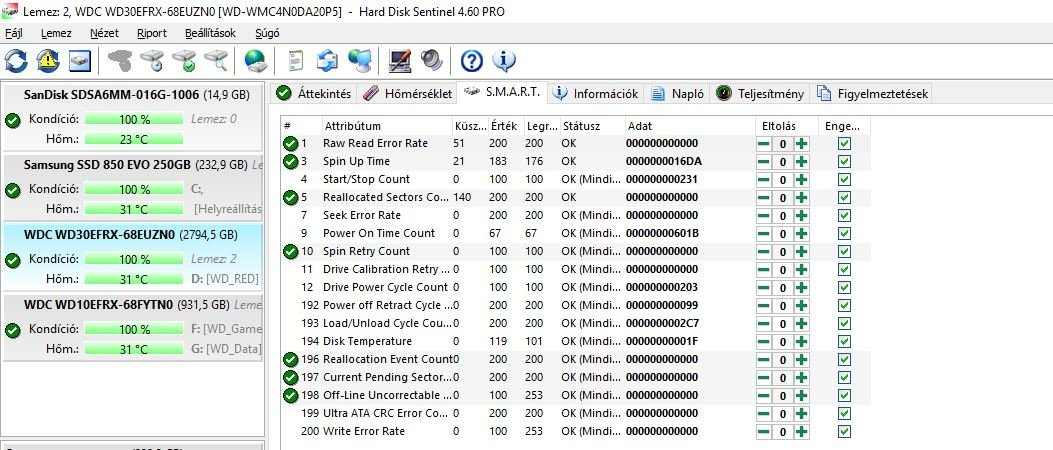Click the blue info bubble toolbar icon
The width and height of the screenshot is (1053, 450).
[504, 61]
